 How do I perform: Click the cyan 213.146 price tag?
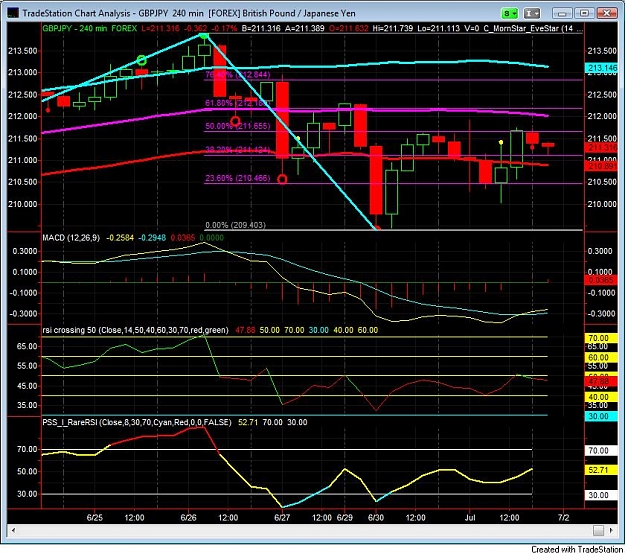point(601,68)
